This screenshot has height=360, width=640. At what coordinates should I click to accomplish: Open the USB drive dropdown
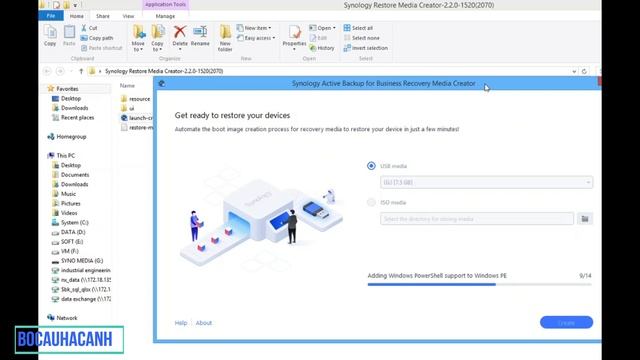(487, 182)
